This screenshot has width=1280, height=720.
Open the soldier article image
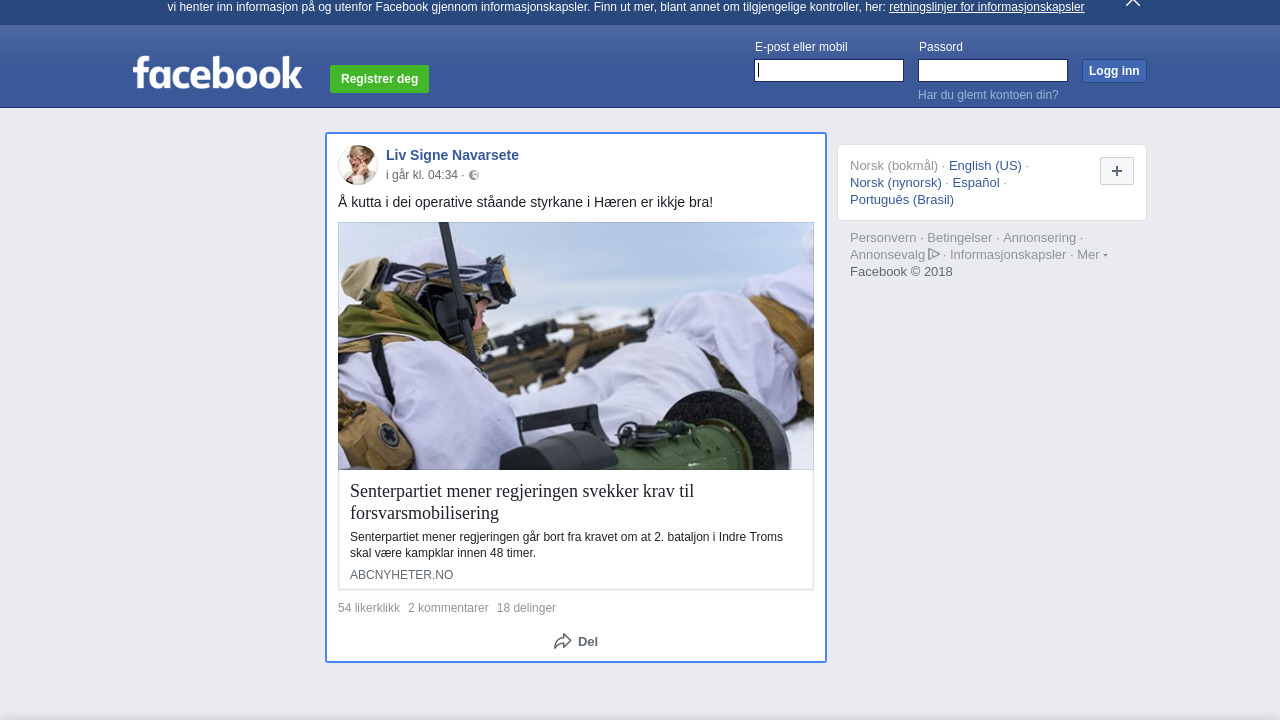point(576,346)
